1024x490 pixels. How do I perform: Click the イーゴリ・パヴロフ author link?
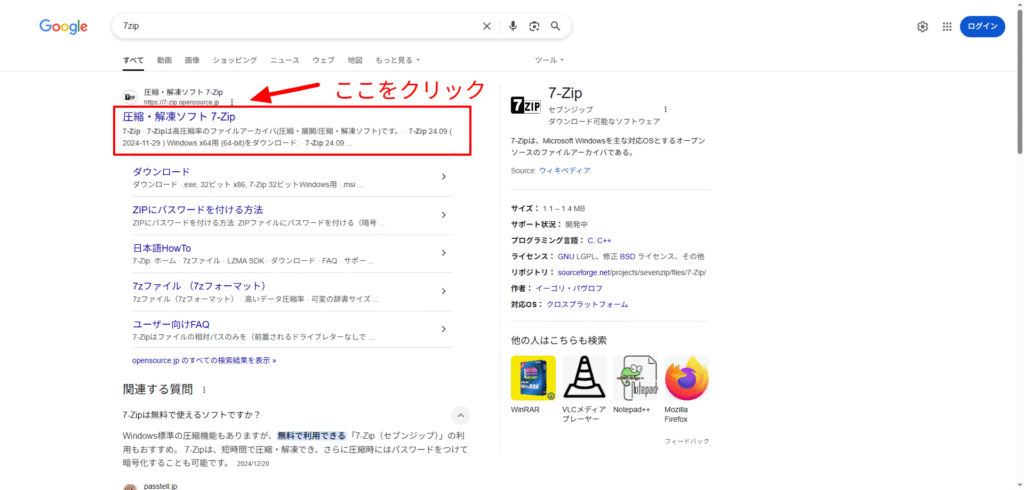(x=569, y=288)
